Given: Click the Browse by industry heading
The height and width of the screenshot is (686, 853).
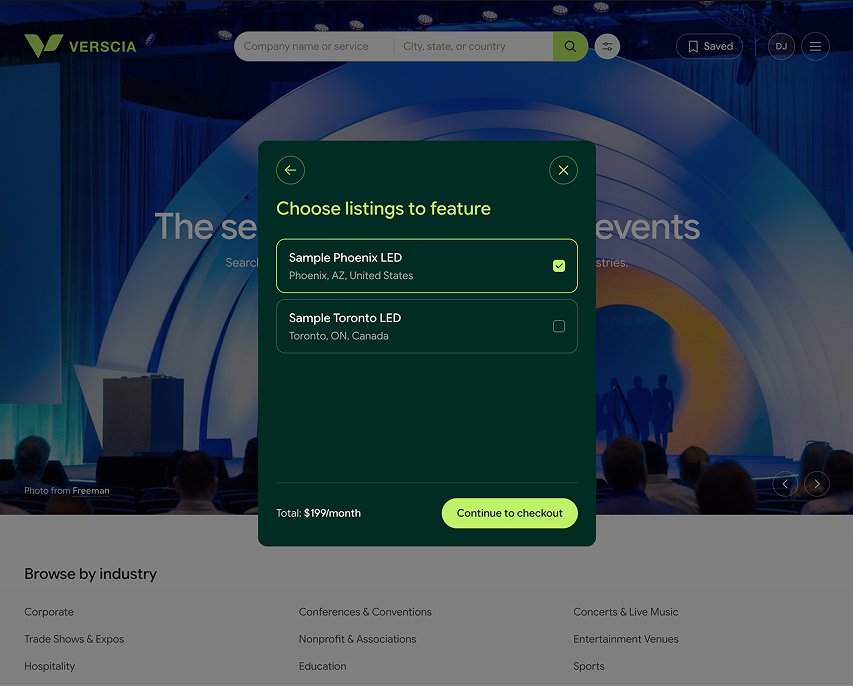Looking at the screenshot, I should coord(90,574).
